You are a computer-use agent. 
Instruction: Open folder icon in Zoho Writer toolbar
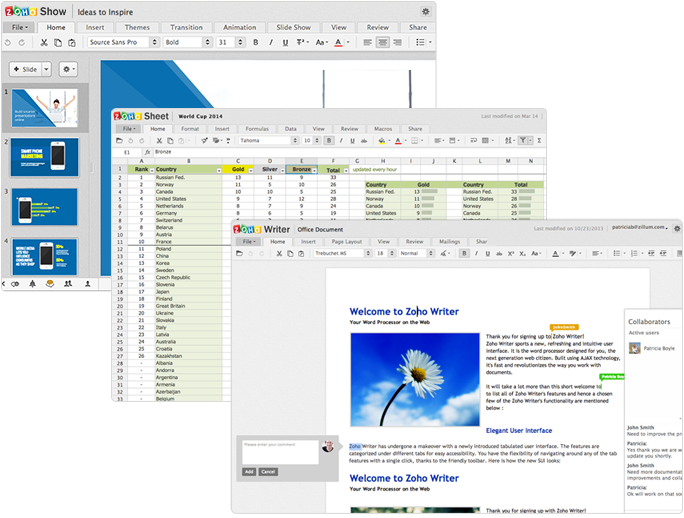(x=239, y=254)
